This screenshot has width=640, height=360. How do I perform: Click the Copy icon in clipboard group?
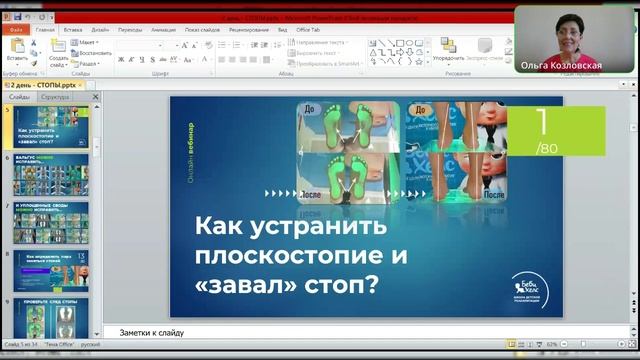34,53
